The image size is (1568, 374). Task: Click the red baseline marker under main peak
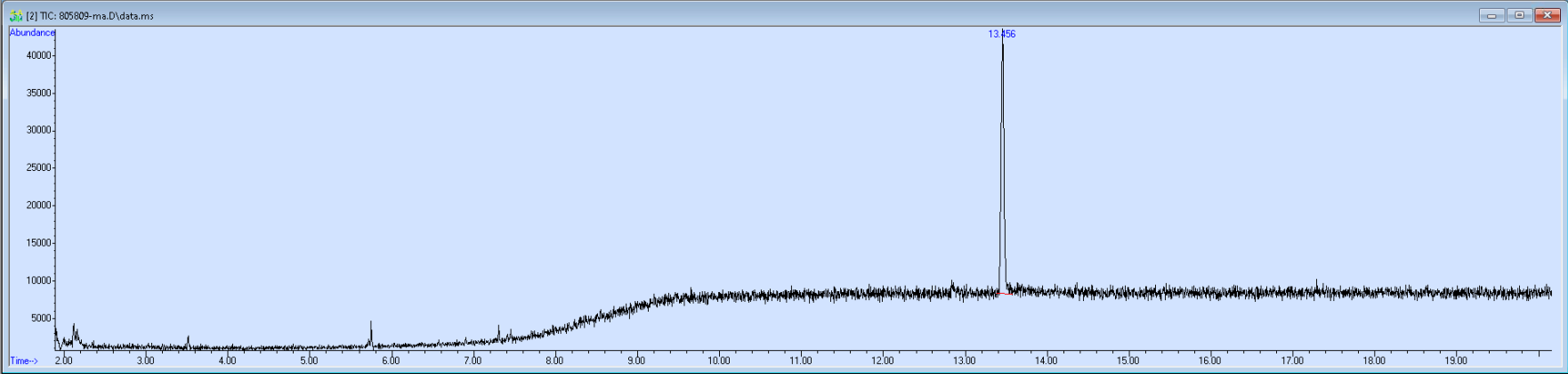tap(1006, 293)
